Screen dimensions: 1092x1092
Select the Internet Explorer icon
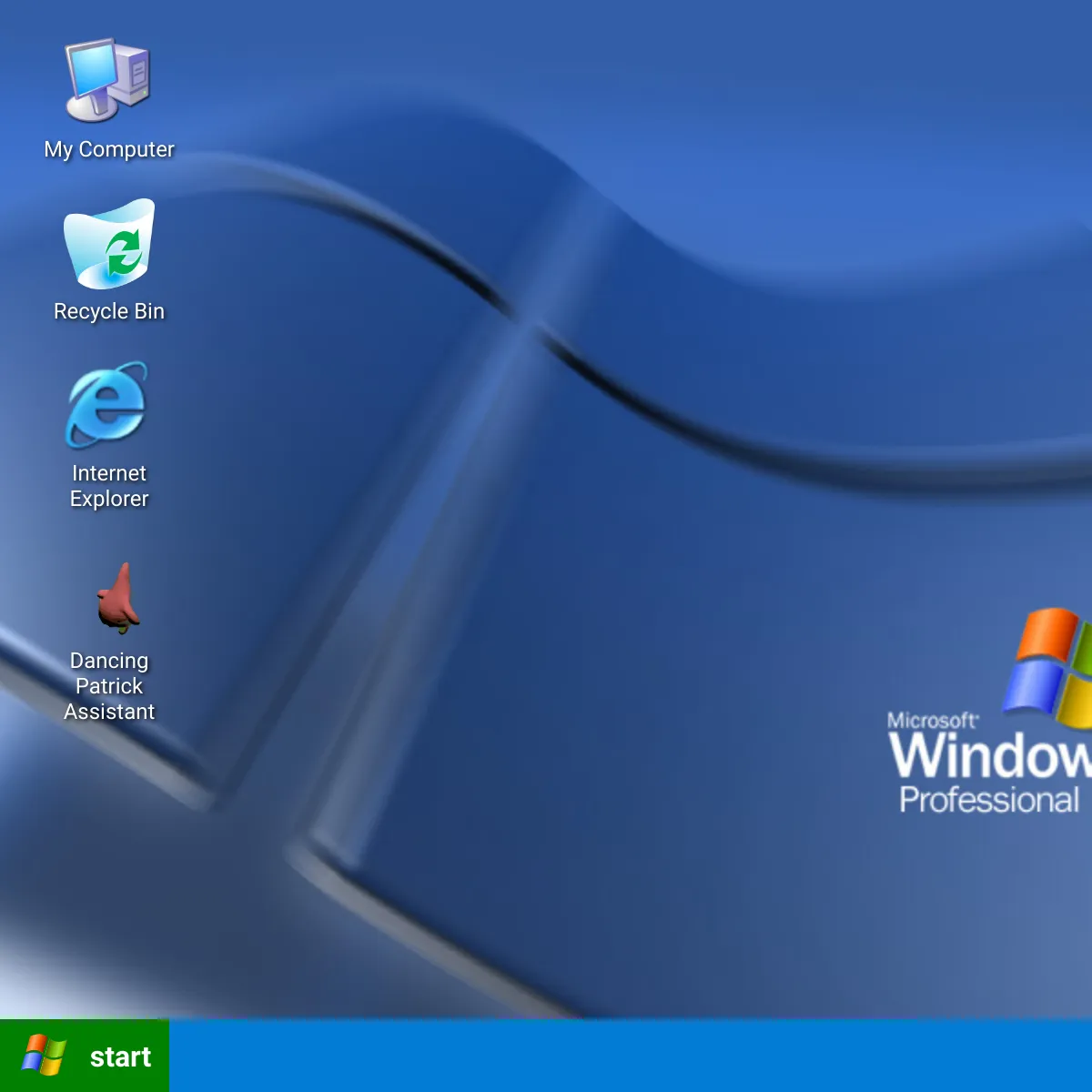click(107, 405)
